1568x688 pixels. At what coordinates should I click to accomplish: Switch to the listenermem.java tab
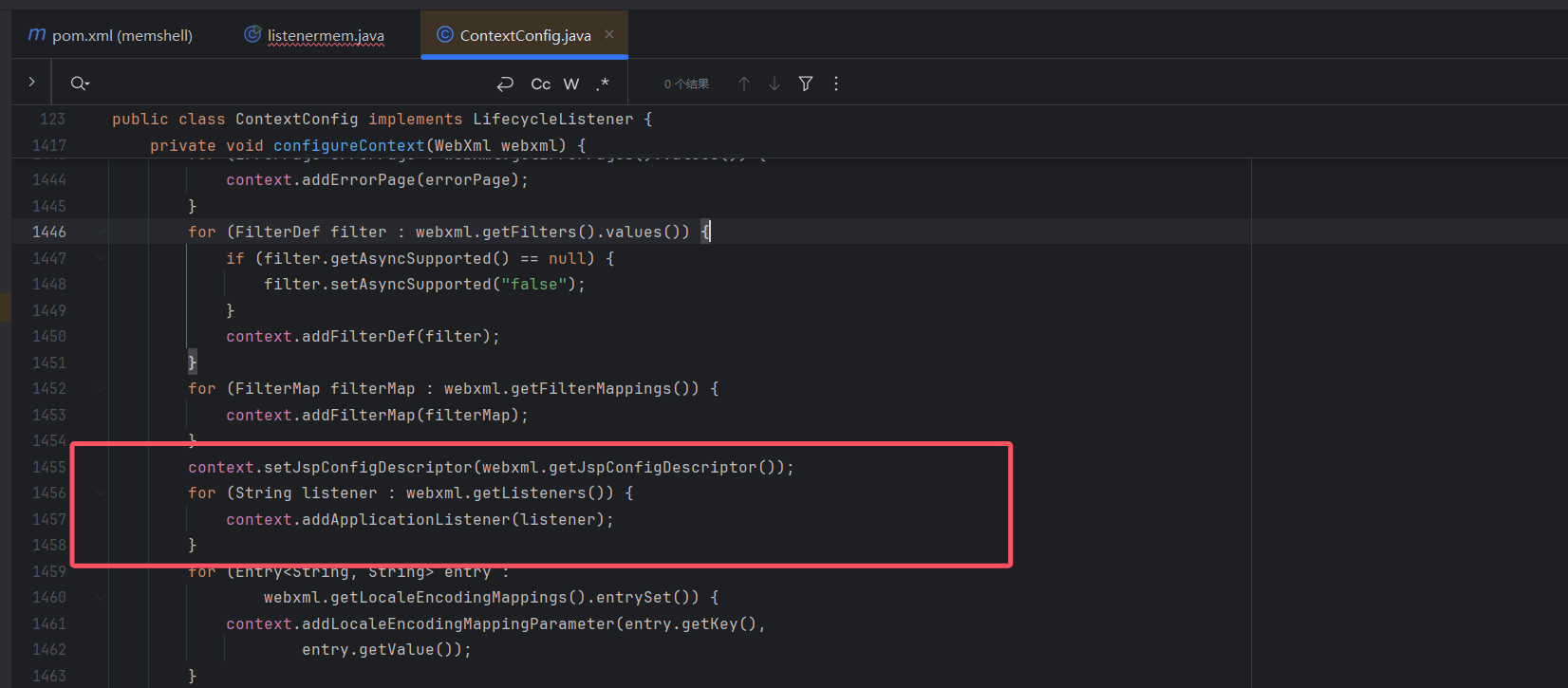(315, 35)
